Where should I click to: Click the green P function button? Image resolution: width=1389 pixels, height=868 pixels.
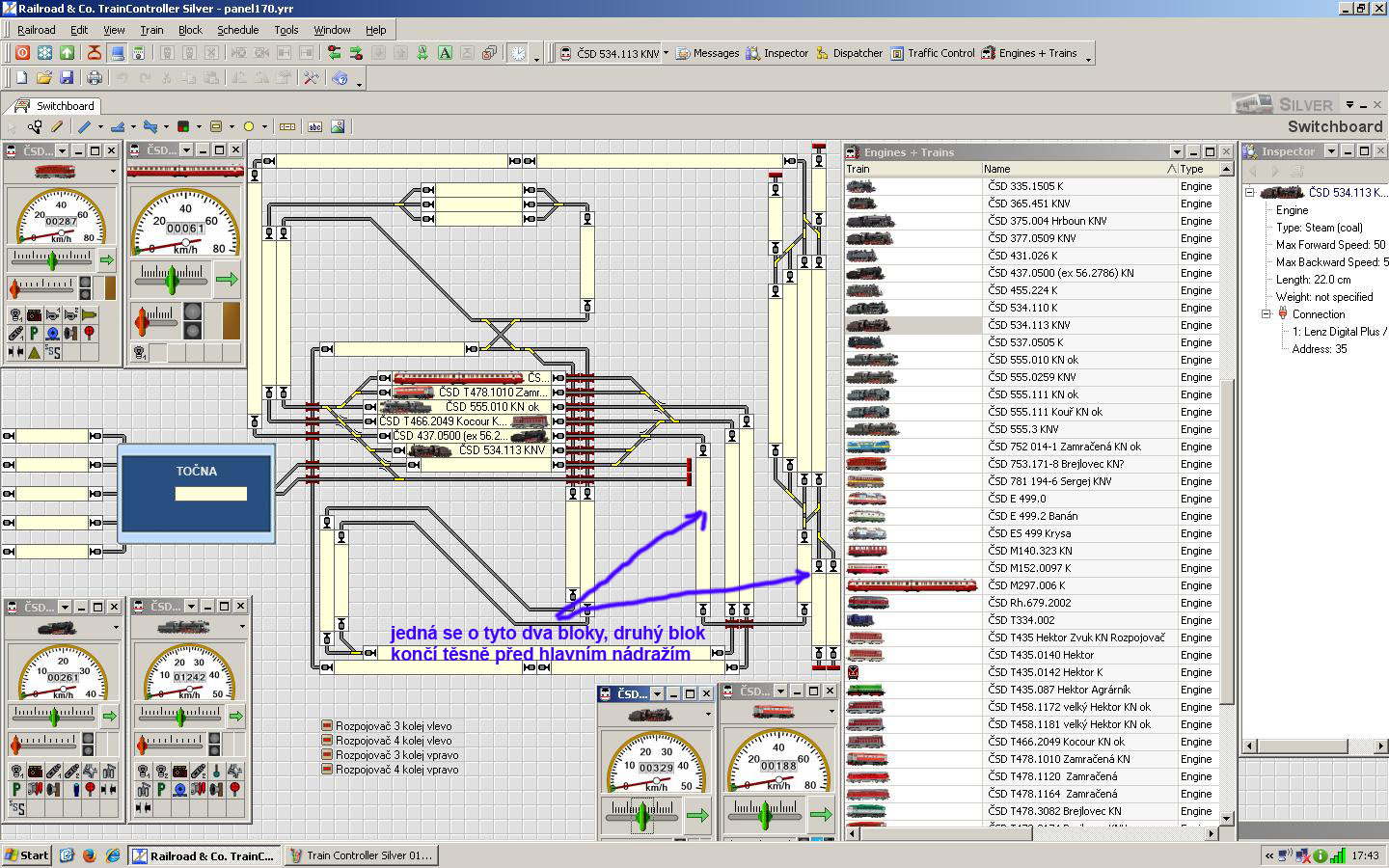pyautogui.click(x=34, y=333)
